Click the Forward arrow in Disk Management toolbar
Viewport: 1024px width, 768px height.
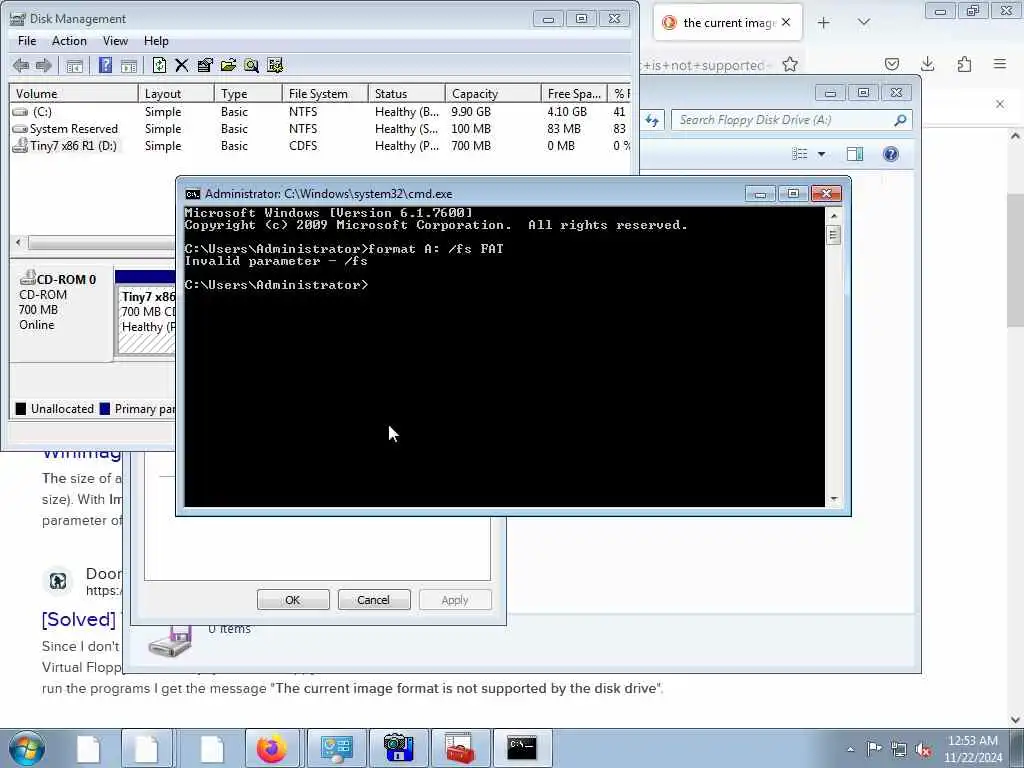tap(44, 65)
